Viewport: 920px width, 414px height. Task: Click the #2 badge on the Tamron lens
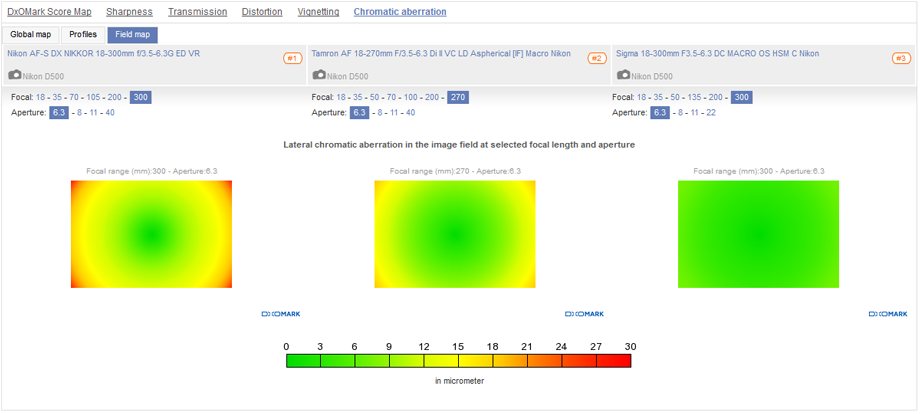point(597,58)
